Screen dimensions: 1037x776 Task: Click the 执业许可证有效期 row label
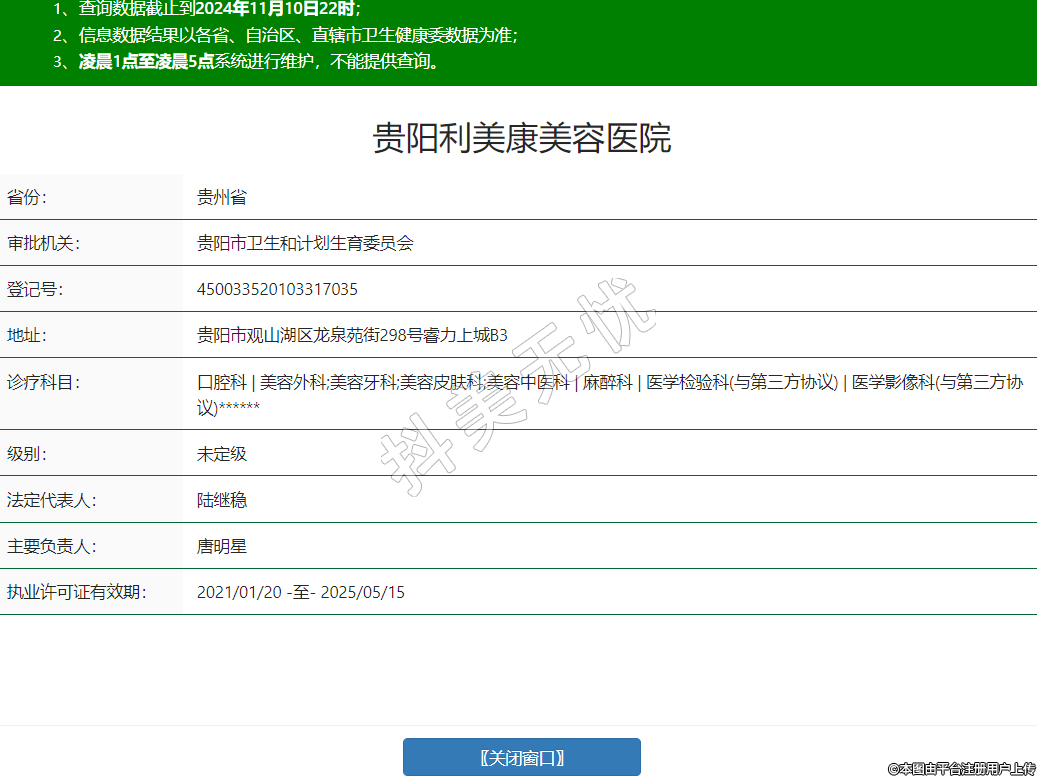pyautogui.click(x=76, y=592)
